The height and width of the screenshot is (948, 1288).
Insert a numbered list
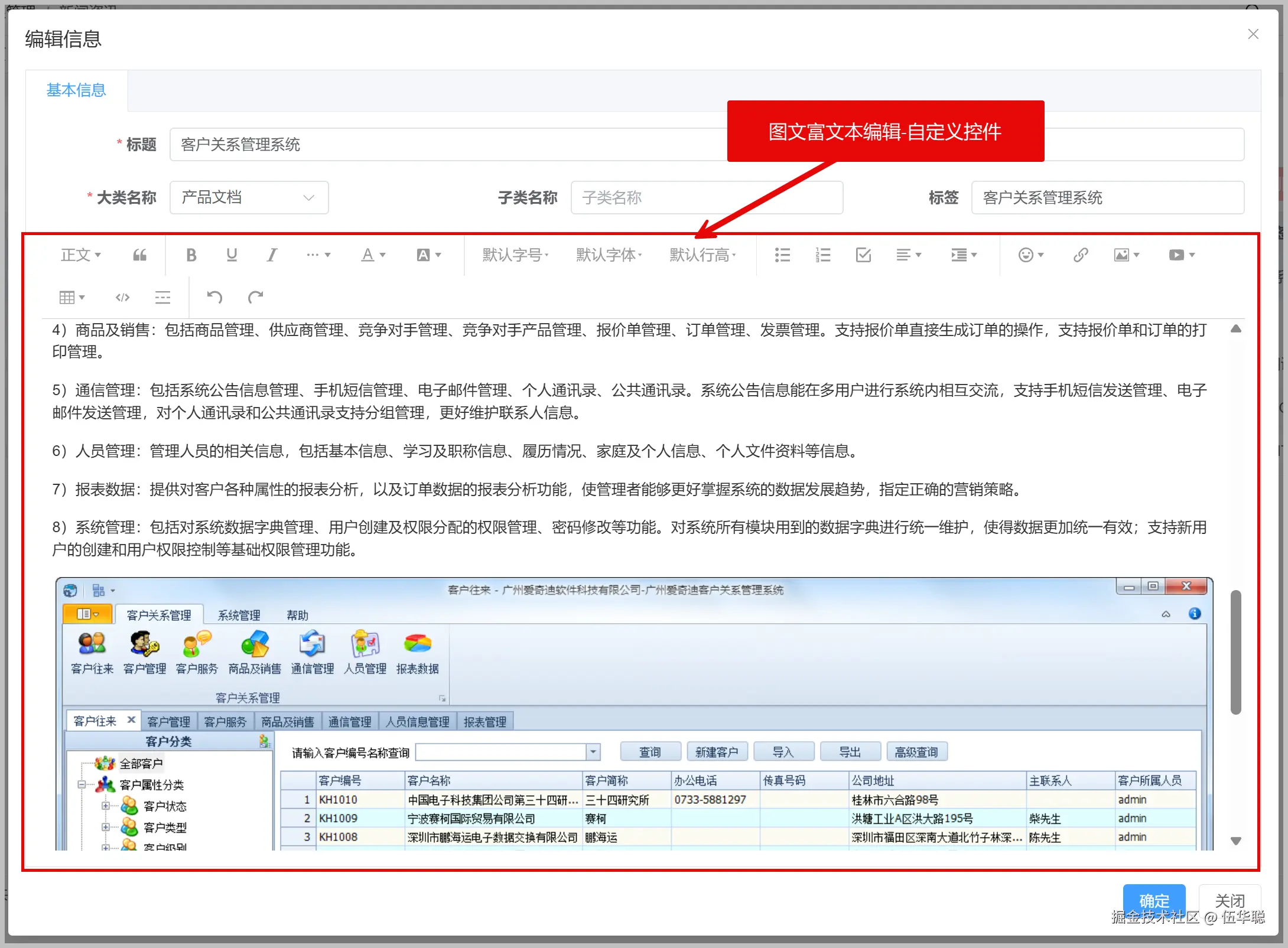click(822, 255)
